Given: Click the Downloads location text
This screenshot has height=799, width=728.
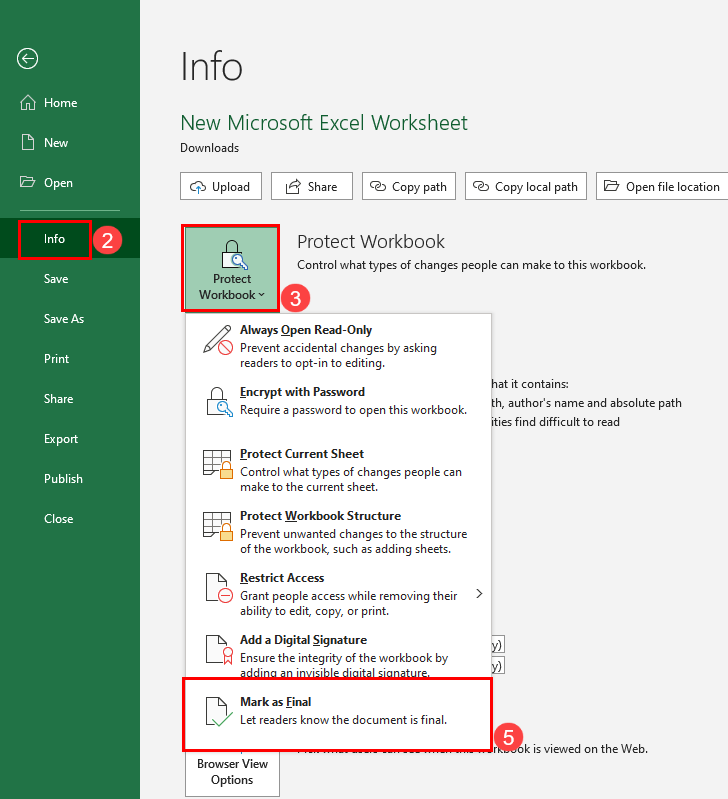Looking at the screenshot, I should click(x=209, y=148).
